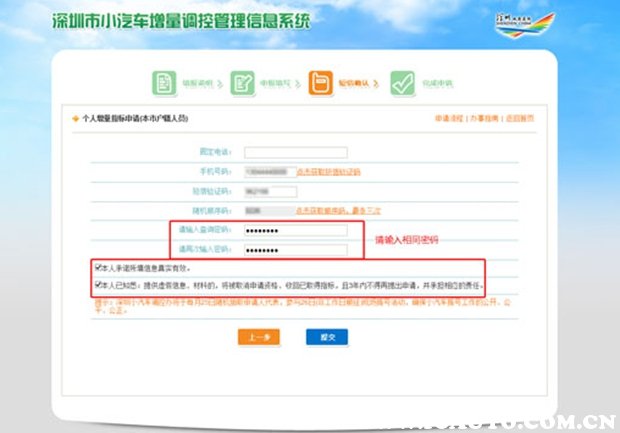This screenshot has width=620, height=433.
Task: Check 本人承诺所填信息真实有效 checkbox
Action: pyautogui.click(x=97, y=268)
